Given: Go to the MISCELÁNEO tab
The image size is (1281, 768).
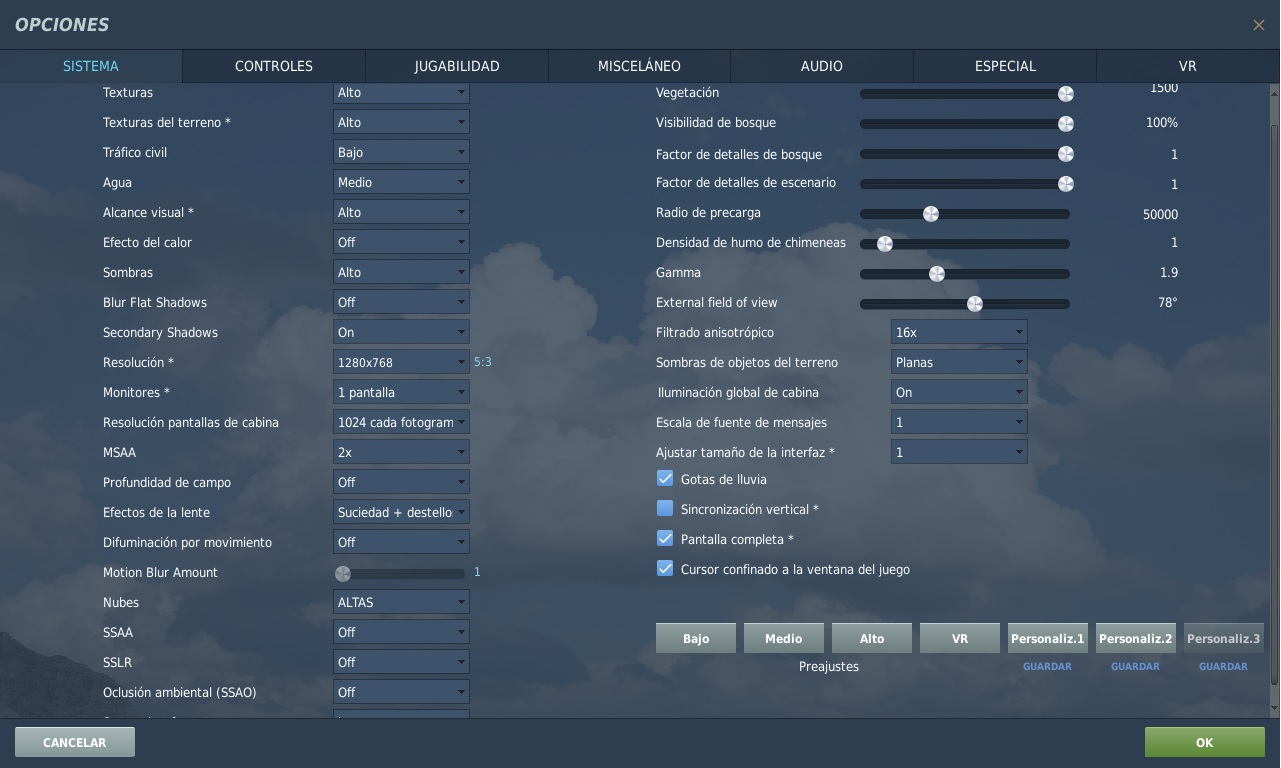Looking at the screenshot, I should [639, 66].
